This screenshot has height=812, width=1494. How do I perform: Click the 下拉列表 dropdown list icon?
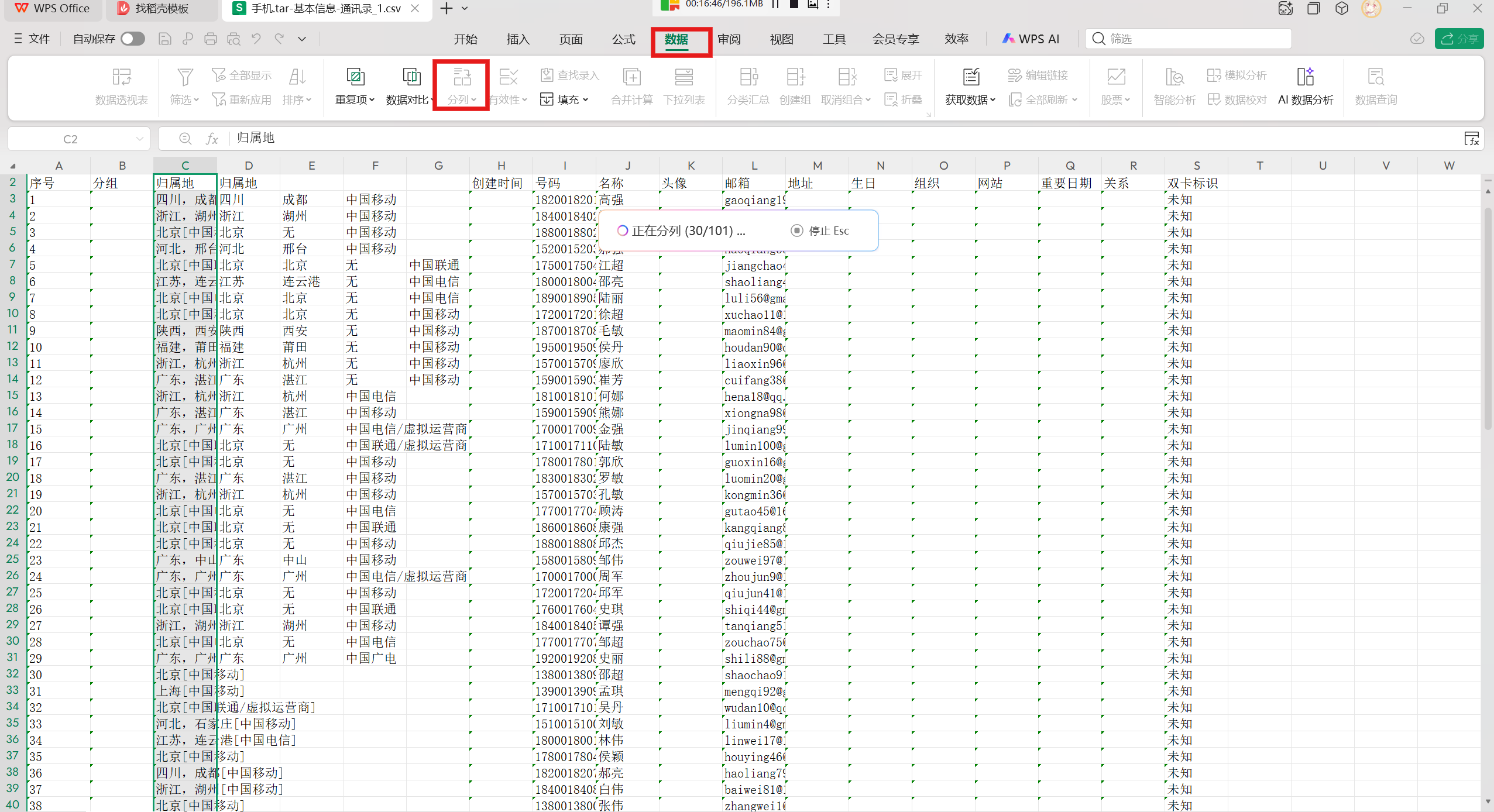[x=684, y=77]
